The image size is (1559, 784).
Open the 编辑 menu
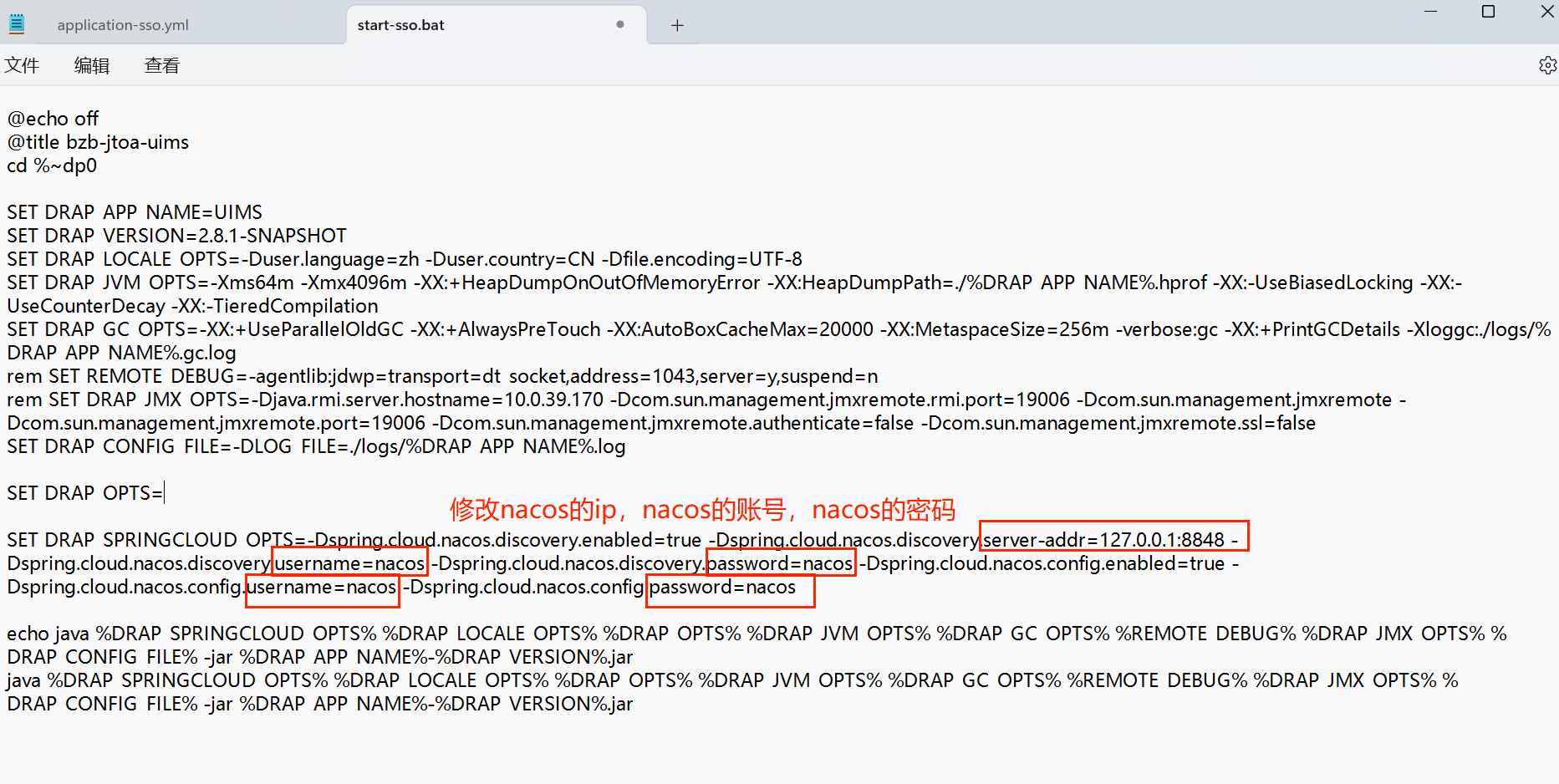(x=92, y=65)
